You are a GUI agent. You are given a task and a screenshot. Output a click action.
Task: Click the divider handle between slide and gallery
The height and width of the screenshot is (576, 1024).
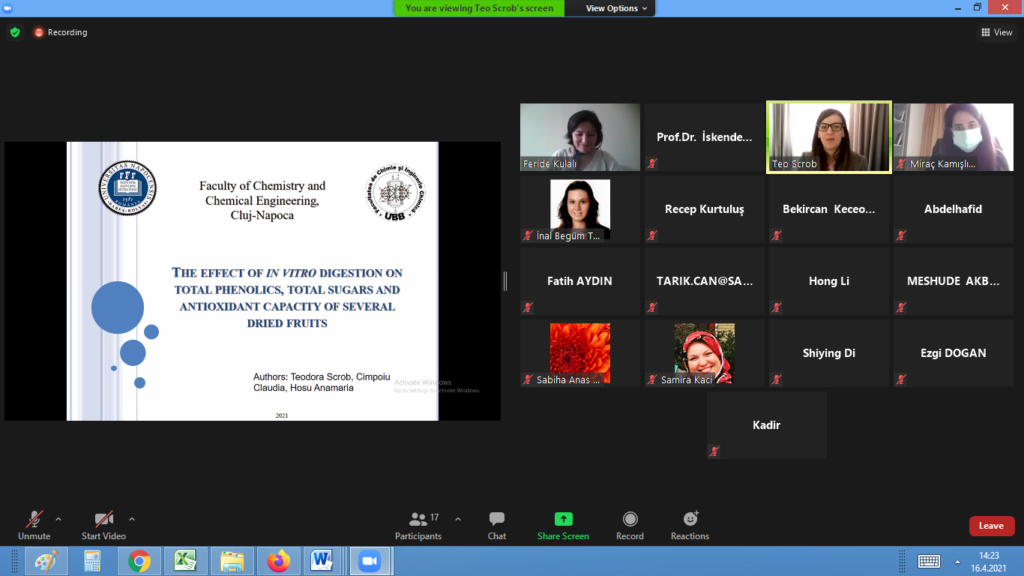[x=505, y=281]
